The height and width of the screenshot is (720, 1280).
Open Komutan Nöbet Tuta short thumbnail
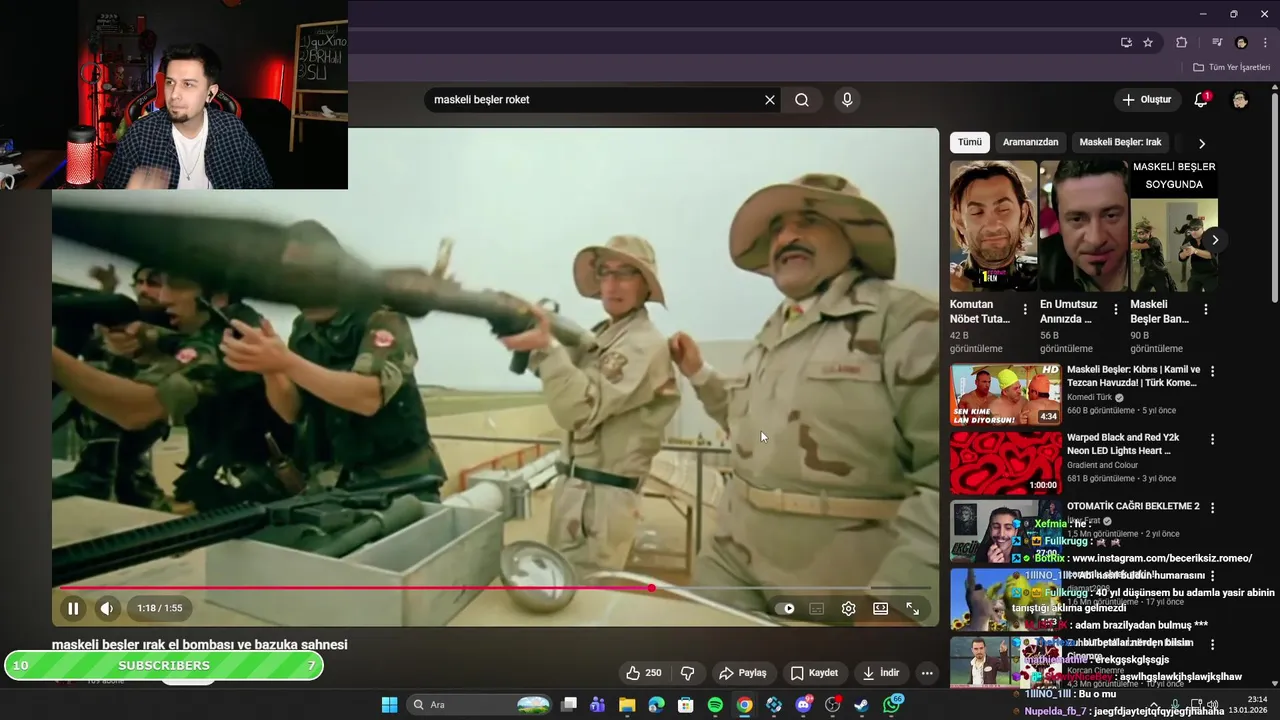click(993, 226)
